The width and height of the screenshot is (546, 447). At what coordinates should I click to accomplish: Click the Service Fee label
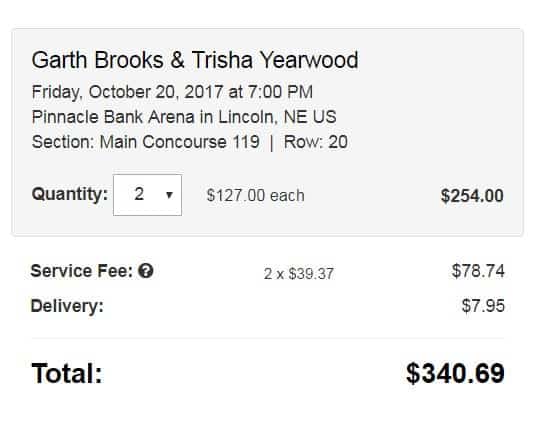click(x=82, y=271)
